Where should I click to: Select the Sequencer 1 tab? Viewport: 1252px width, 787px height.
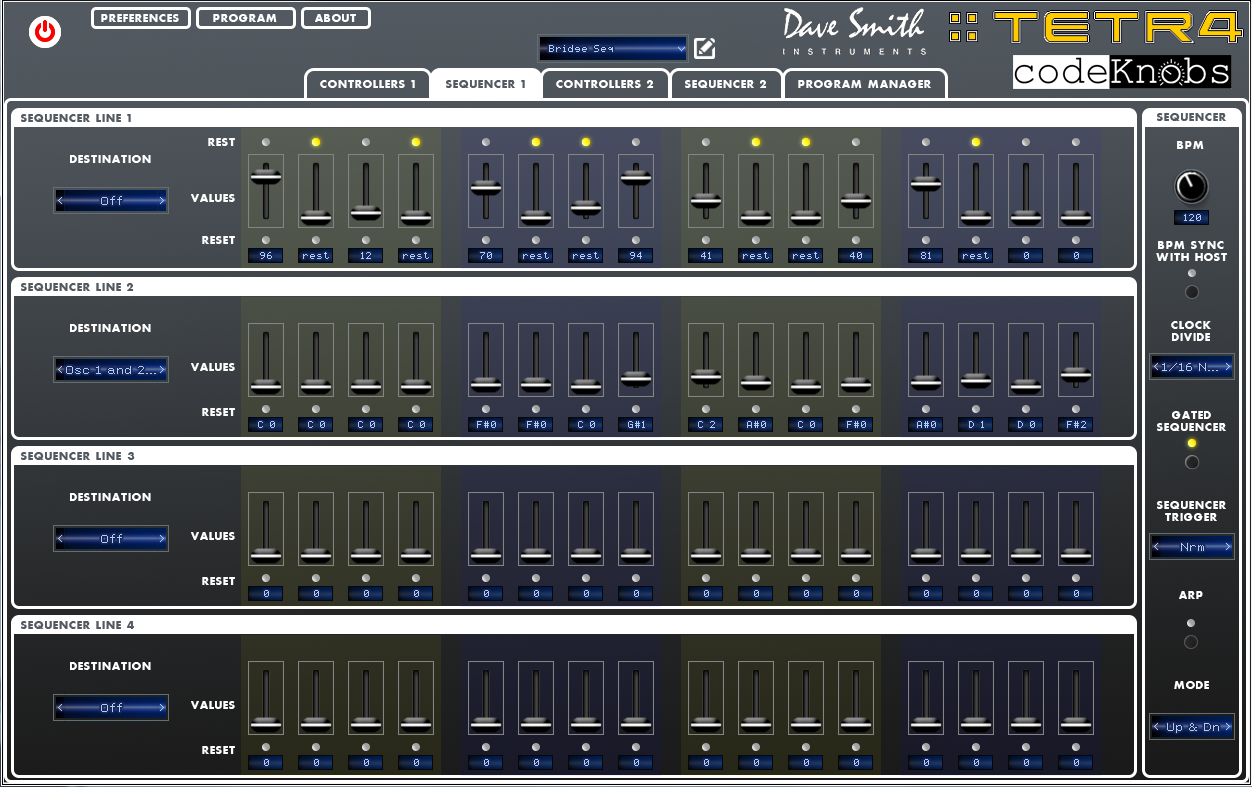pos(486,84)
